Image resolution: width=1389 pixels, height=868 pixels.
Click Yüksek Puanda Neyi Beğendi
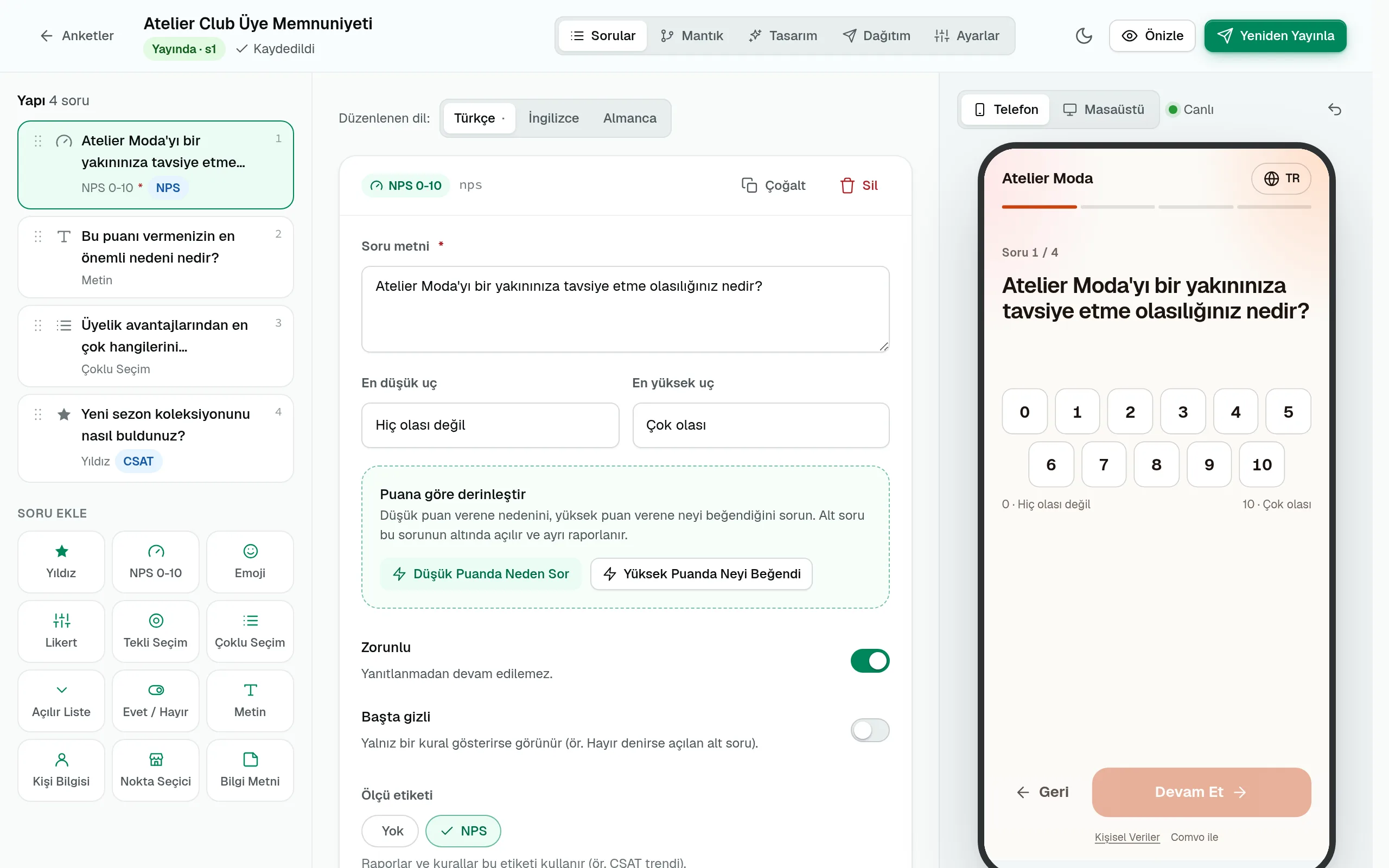(702, 573)
